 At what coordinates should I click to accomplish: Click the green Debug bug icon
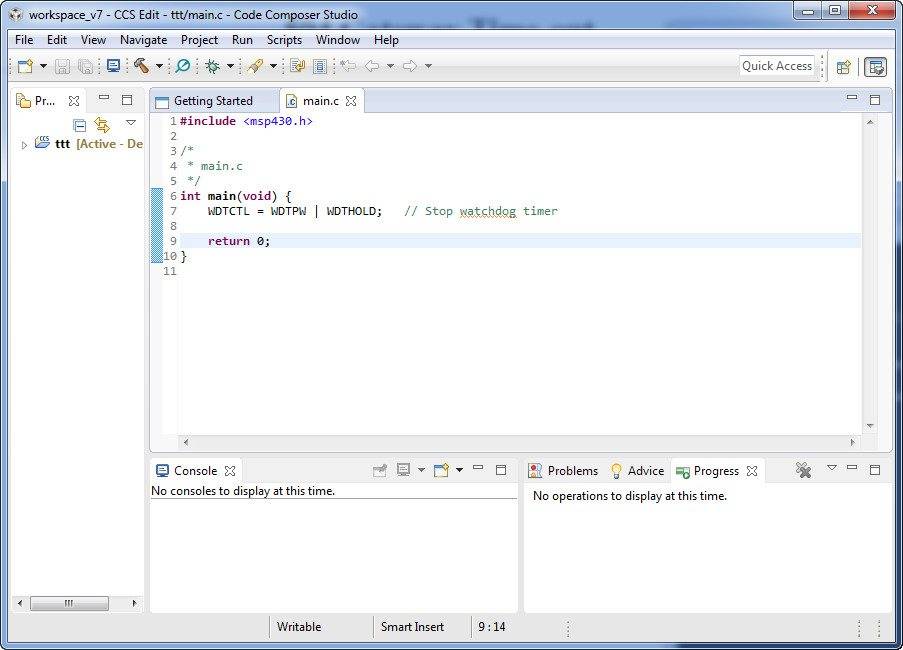click(213, 66)
